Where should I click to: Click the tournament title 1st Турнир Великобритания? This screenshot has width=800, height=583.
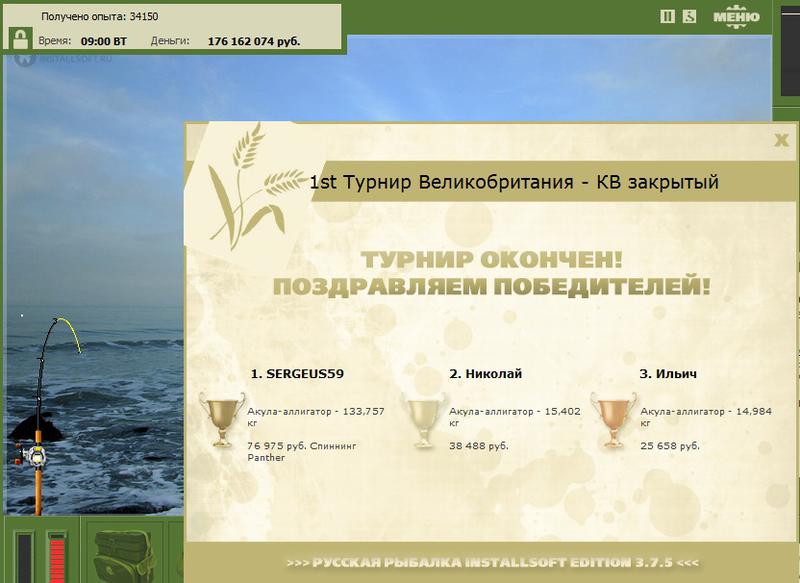[441, 182]
